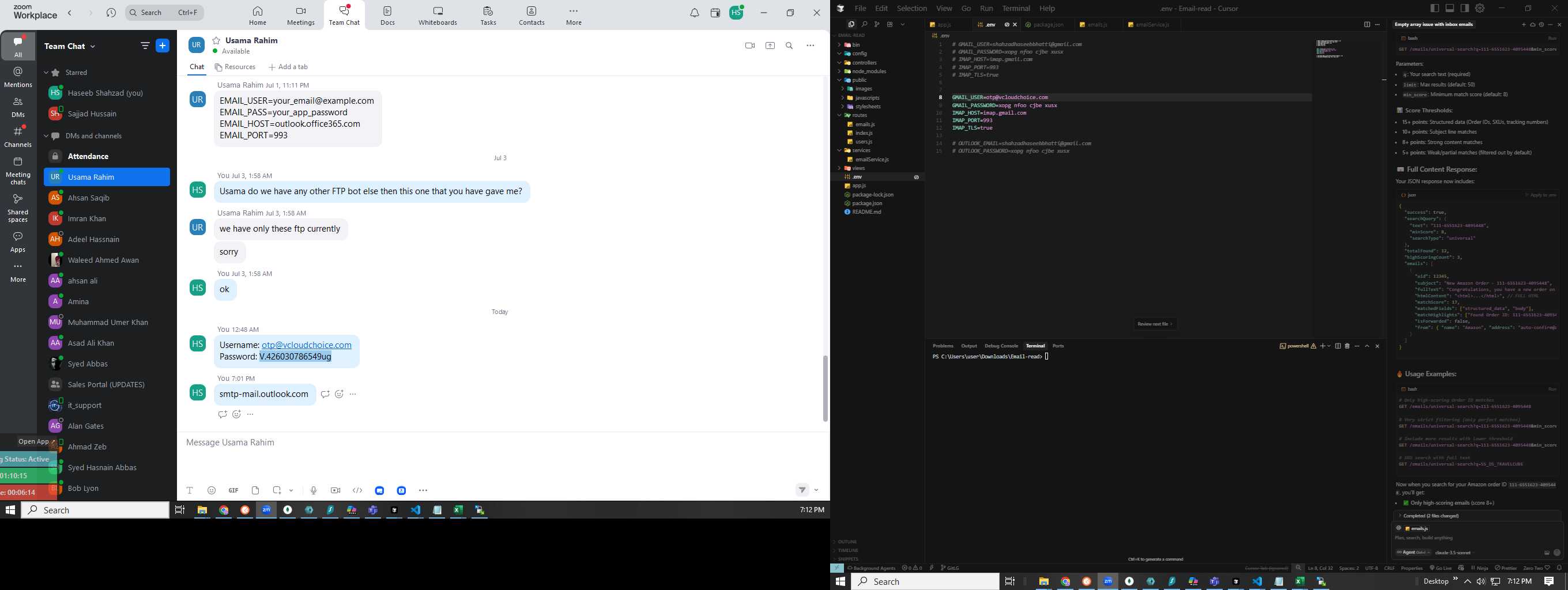
Task: Split the Cursor editor right
Action: (1366, 24)
